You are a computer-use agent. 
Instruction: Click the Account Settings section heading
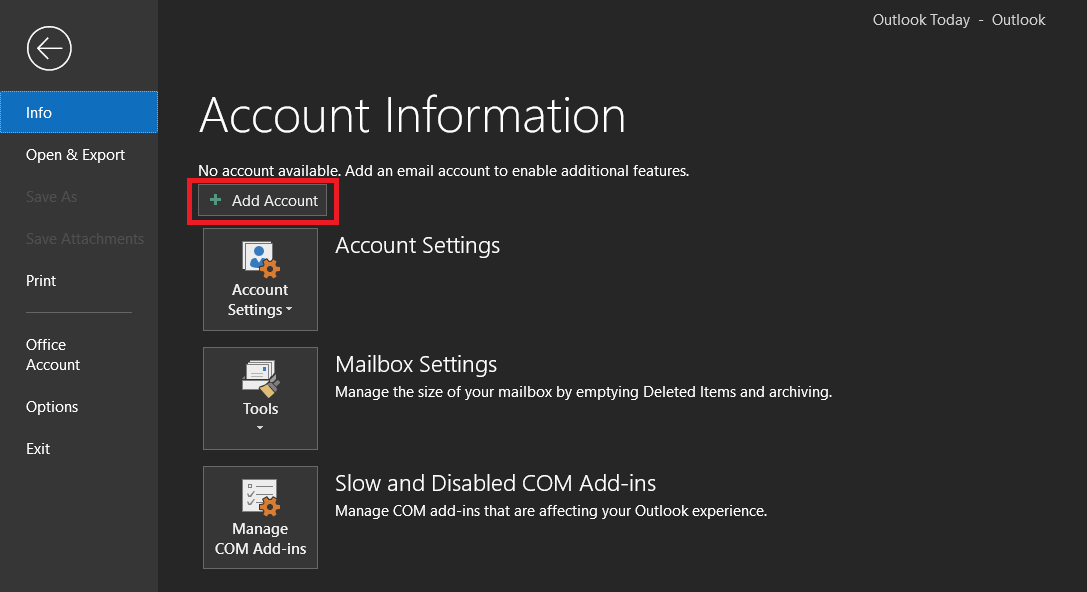tap(417, 245)
